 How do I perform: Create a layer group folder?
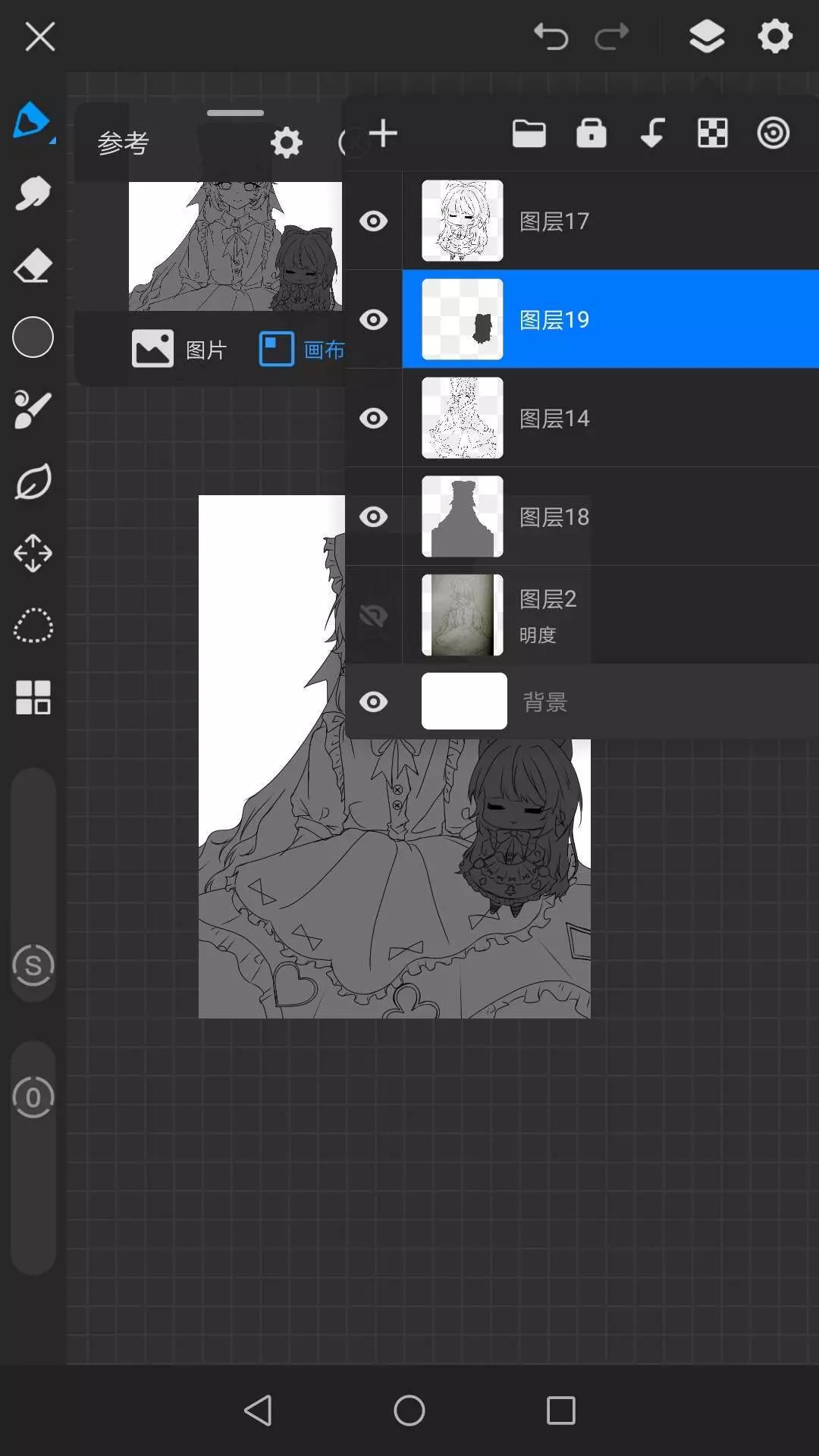[529, 133]
